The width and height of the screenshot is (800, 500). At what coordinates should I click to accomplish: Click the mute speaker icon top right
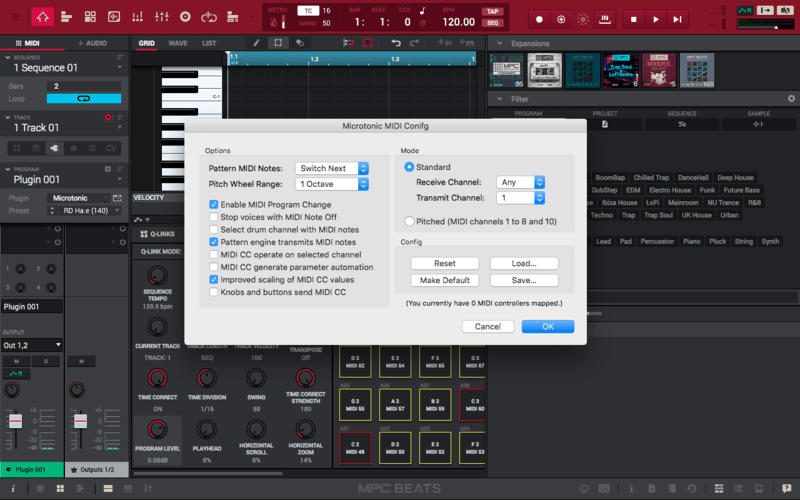(784, 10)
